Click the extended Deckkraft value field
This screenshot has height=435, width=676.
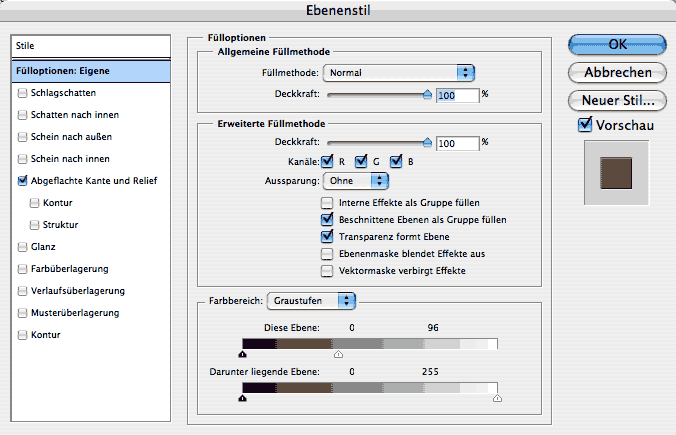[457, 144]
